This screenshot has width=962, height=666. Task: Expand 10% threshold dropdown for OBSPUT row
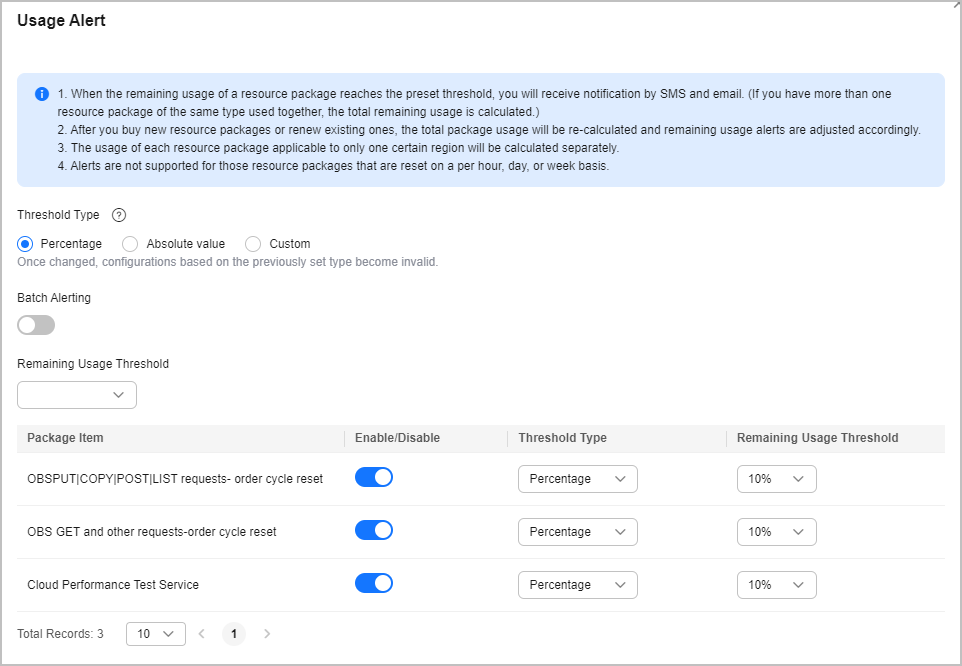(776, 479)
